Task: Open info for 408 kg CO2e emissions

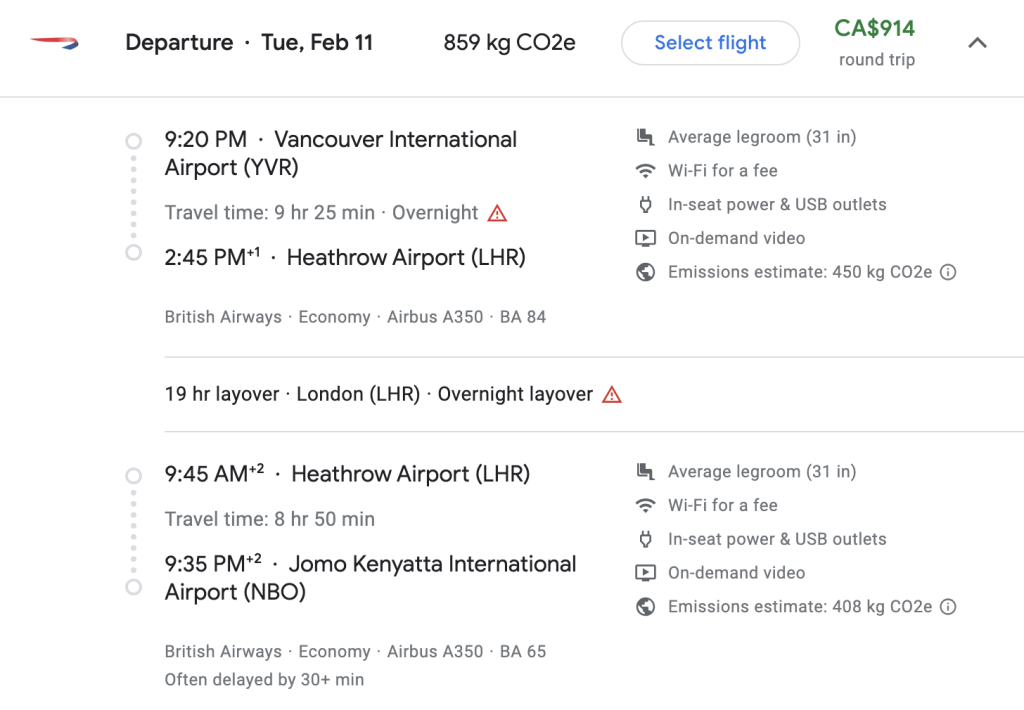Action: [948, 607]
